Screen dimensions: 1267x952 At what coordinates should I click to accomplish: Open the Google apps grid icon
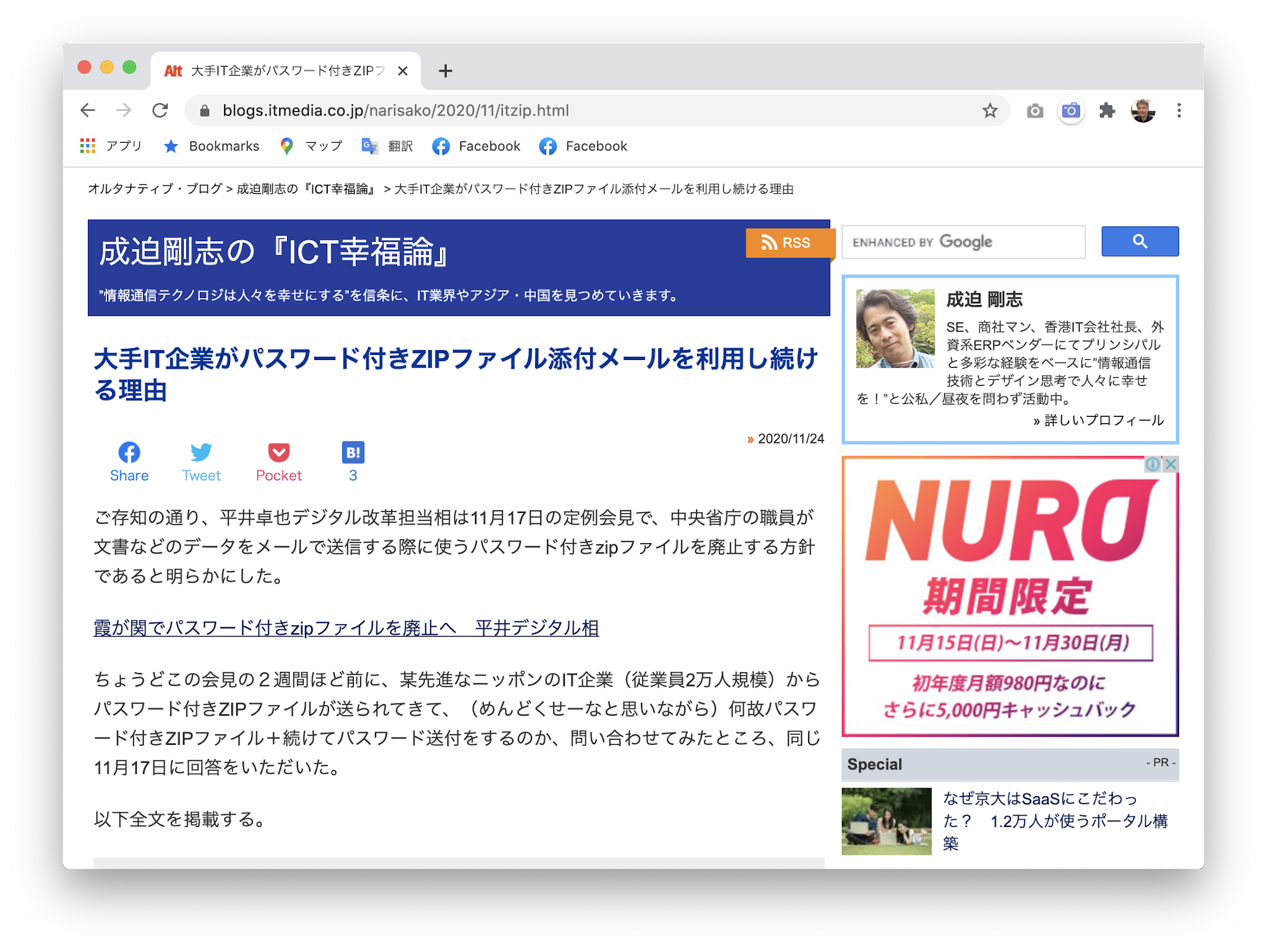pos(87,146)
